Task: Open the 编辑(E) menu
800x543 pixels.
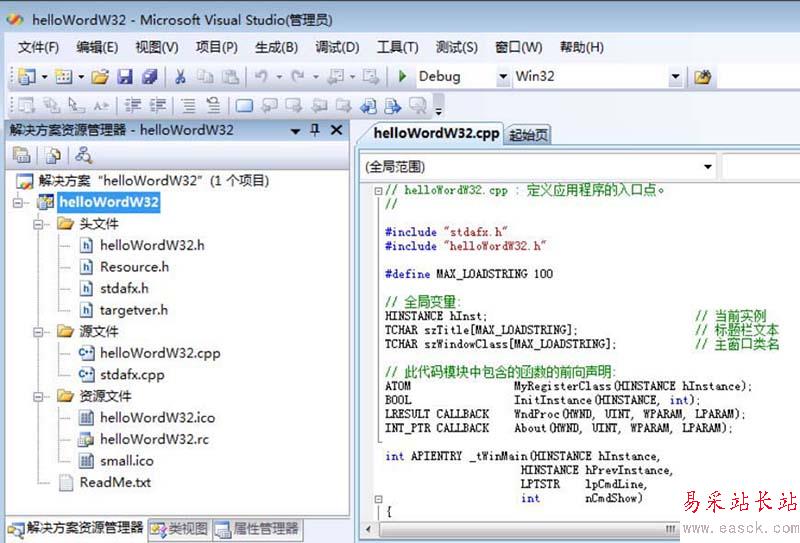Action: [97, 47]
